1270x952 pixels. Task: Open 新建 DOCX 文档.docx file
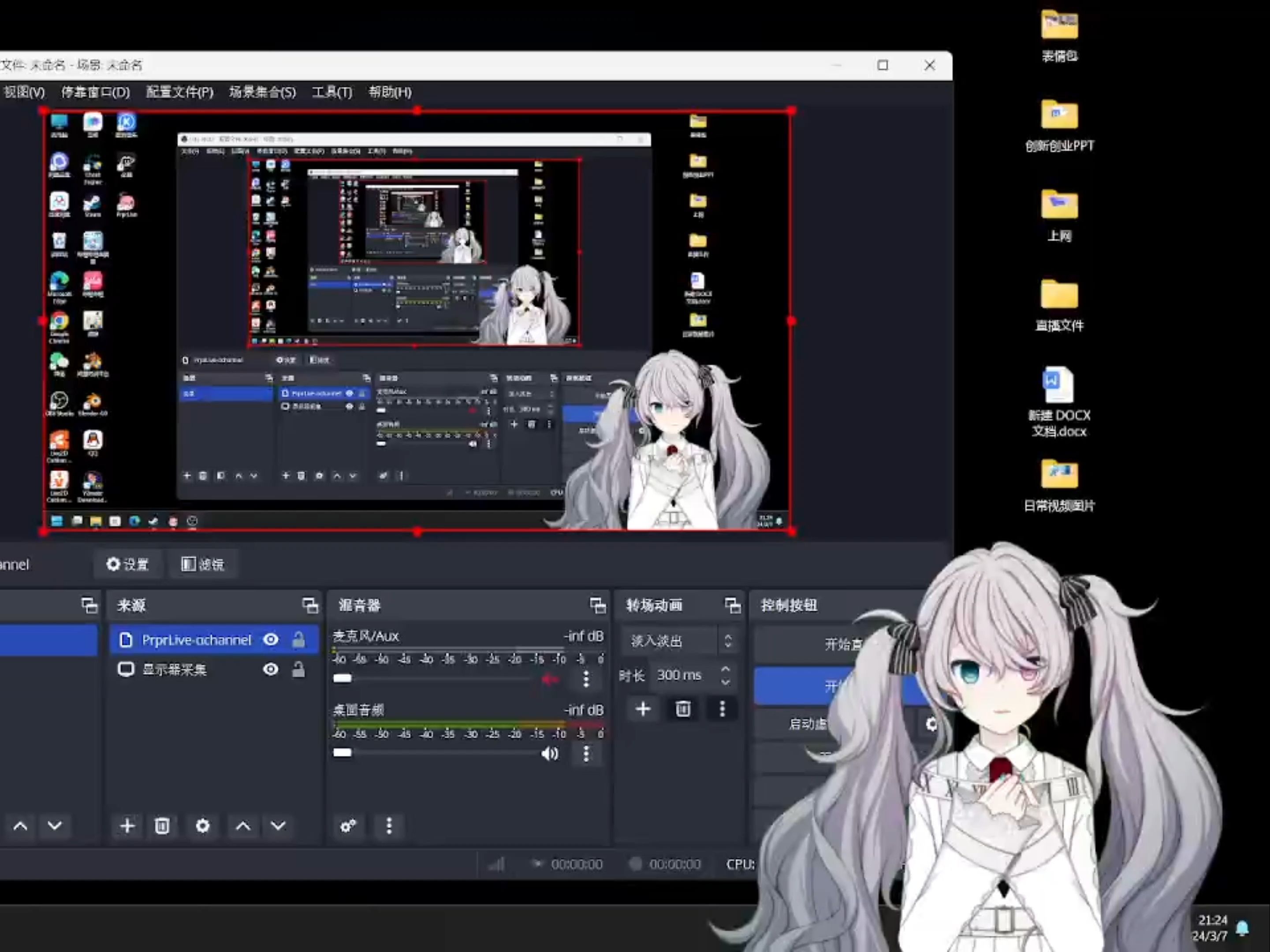1059,402
